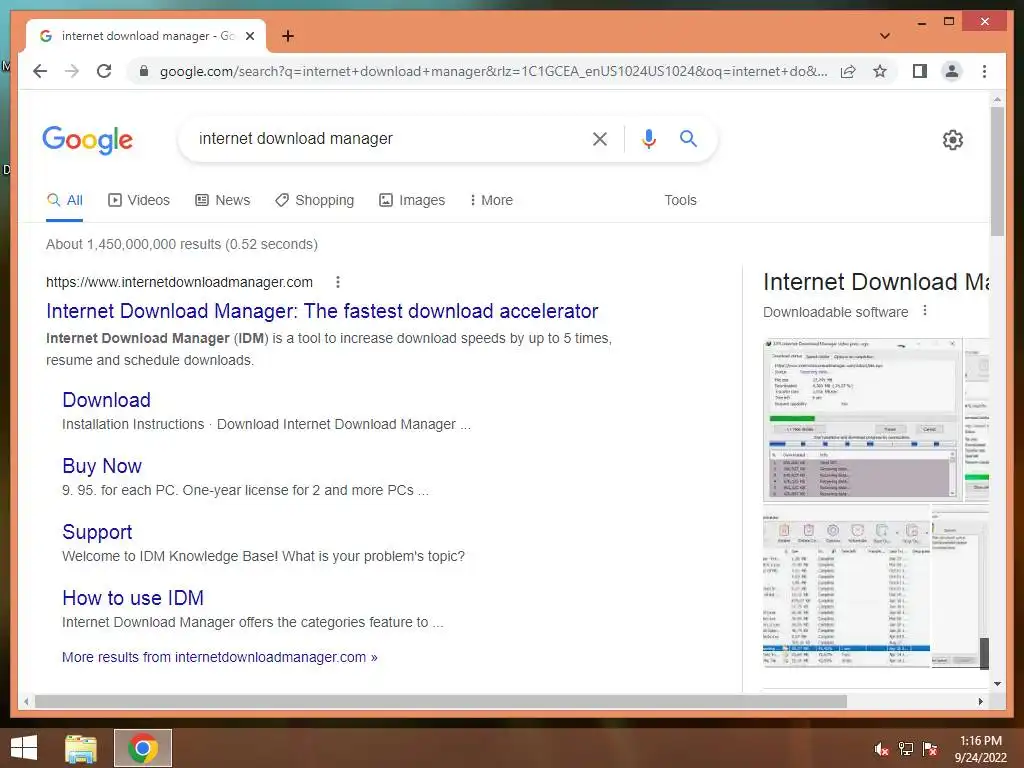Image resolution: width=1024 pixels, height=768 pixels.
Task: Click the blue search magnifier button
Action: point(688,138)
